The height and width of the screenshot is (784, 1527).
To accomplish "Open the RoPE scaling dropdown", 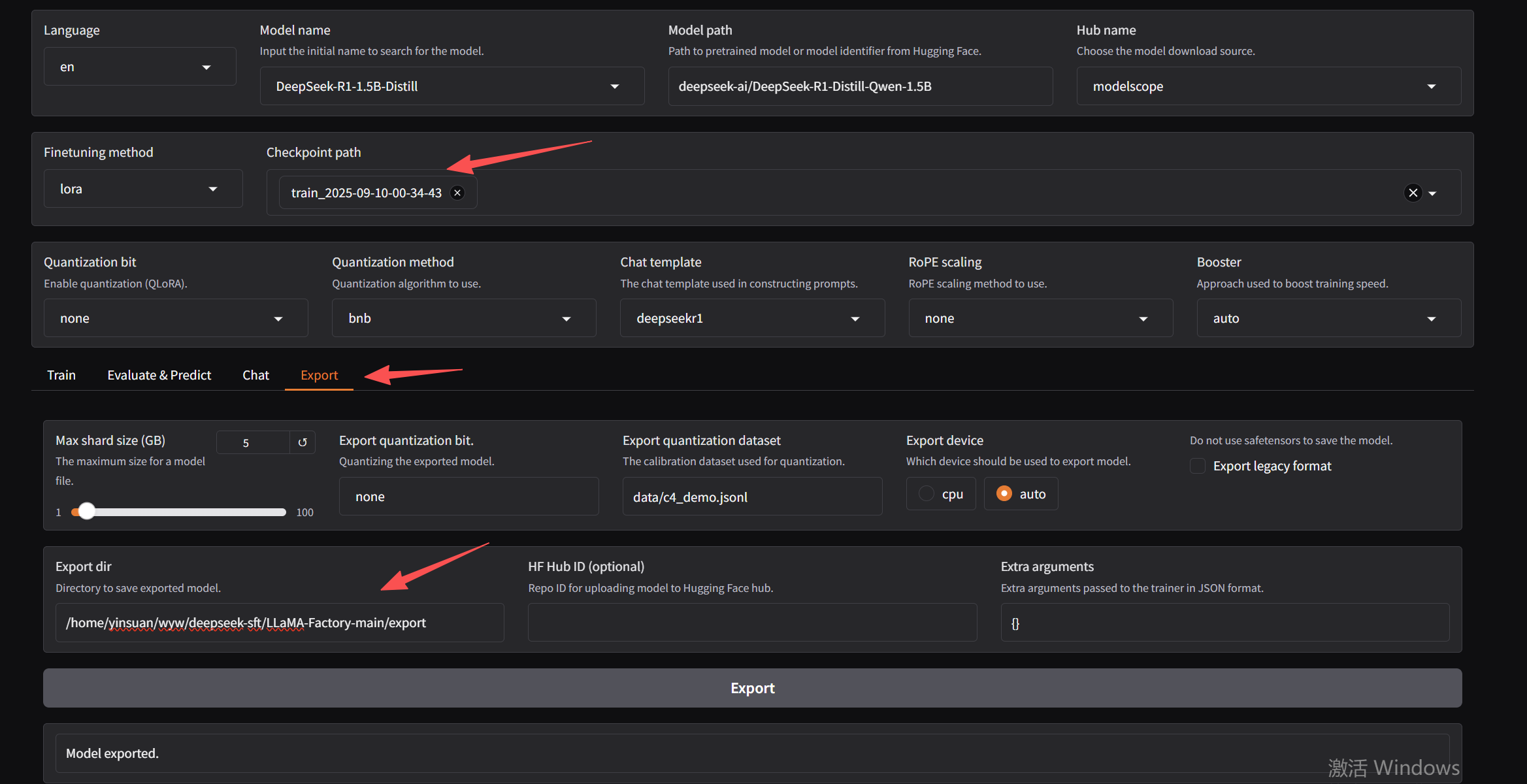I will click(x=1040, y=318).
